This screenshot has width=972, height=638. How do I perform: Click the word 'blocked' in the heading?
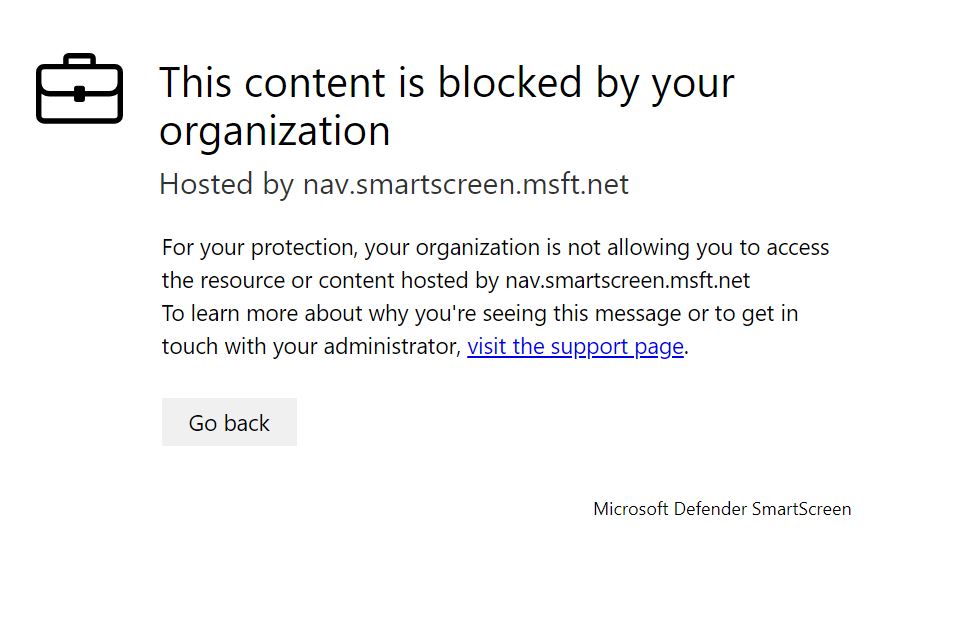point(510,82)
